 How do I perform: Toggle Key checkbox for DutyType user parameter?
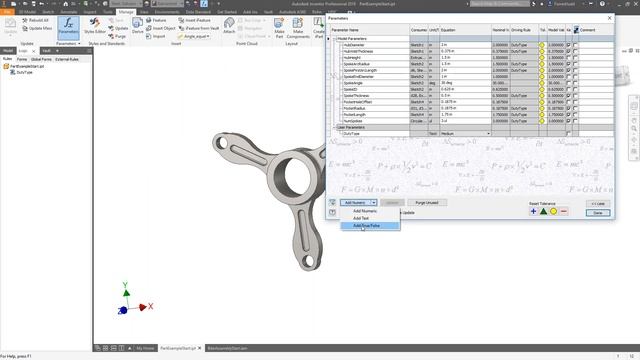coord(568,133)
